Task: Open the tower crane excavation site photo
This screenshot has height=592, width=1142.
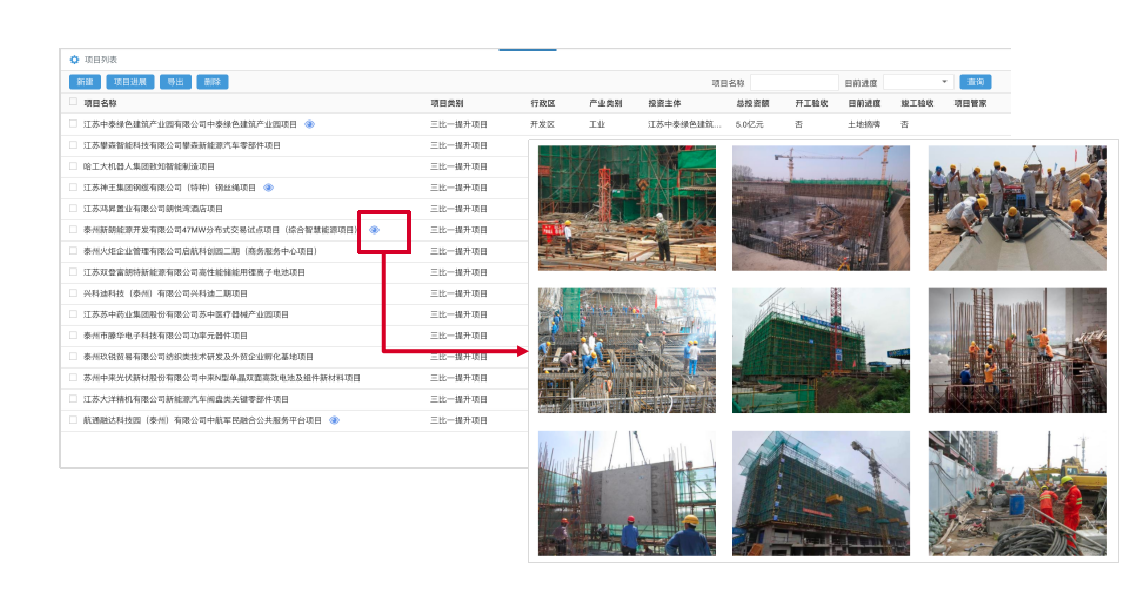Action: pos(821,208)
